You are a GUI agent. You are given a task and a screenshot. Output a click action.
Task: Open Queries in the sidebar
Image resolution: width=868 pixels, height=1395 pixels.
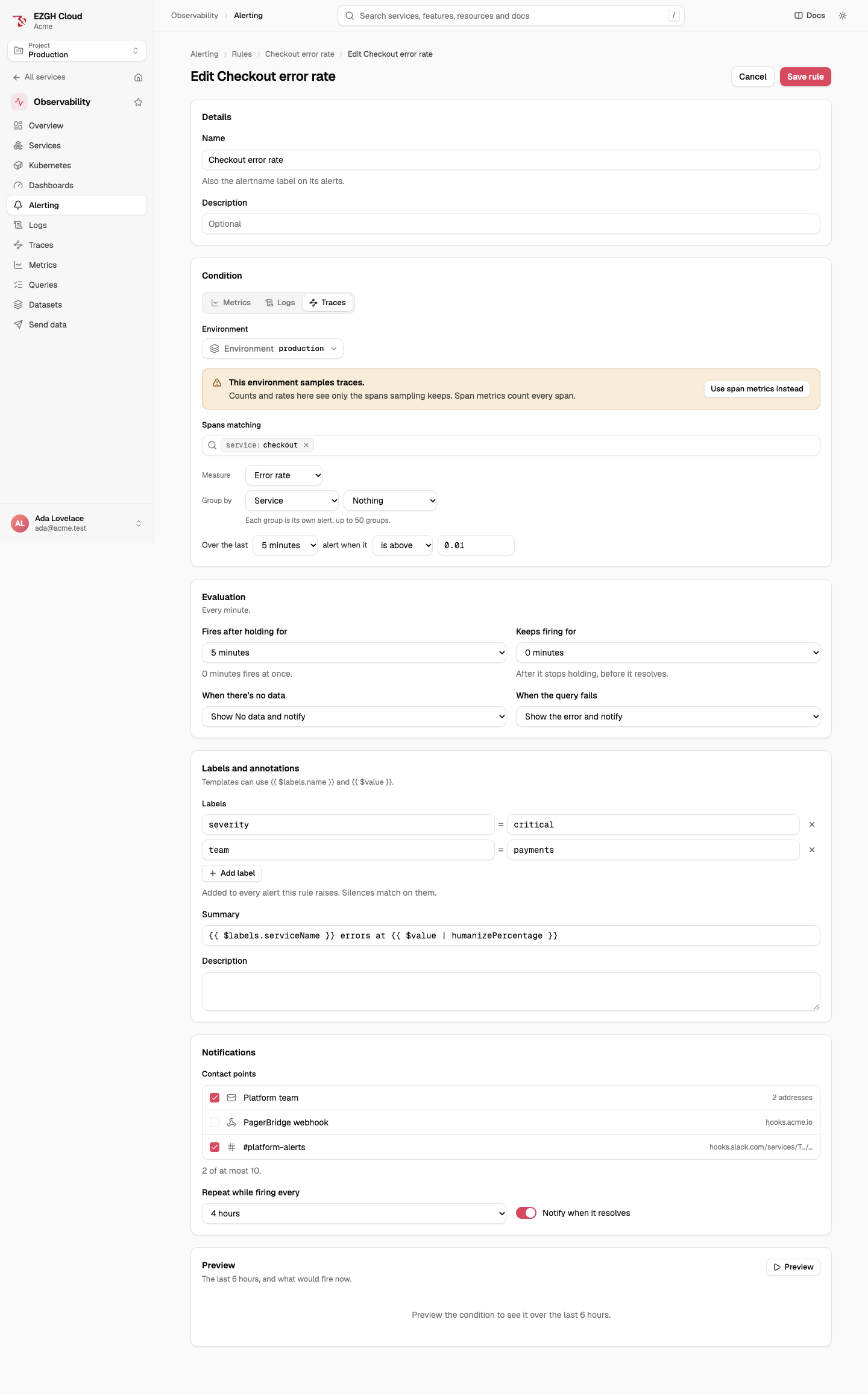click(77, 285)
